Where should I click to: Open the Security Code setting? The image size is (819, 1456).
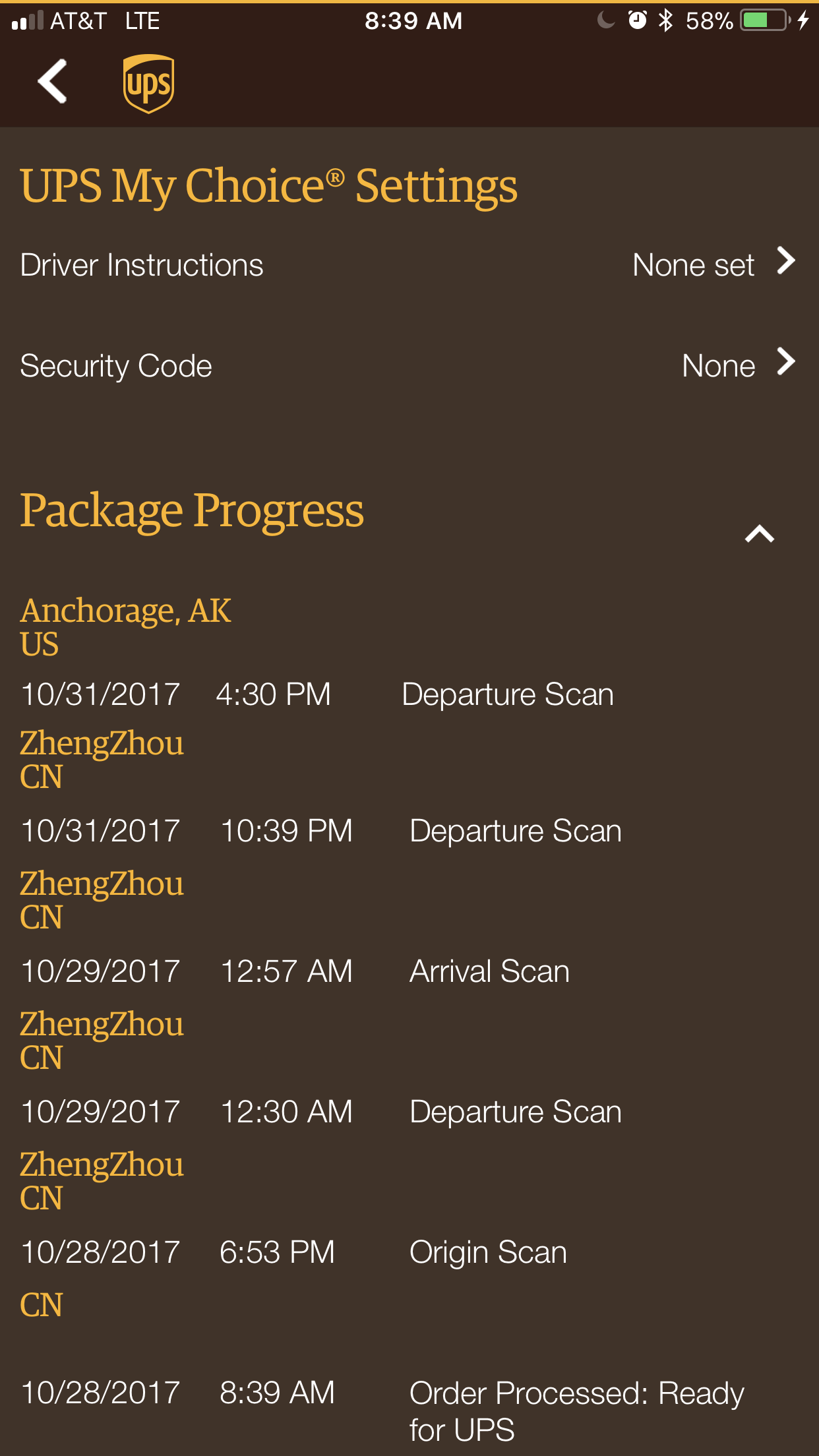coord(409,365)
